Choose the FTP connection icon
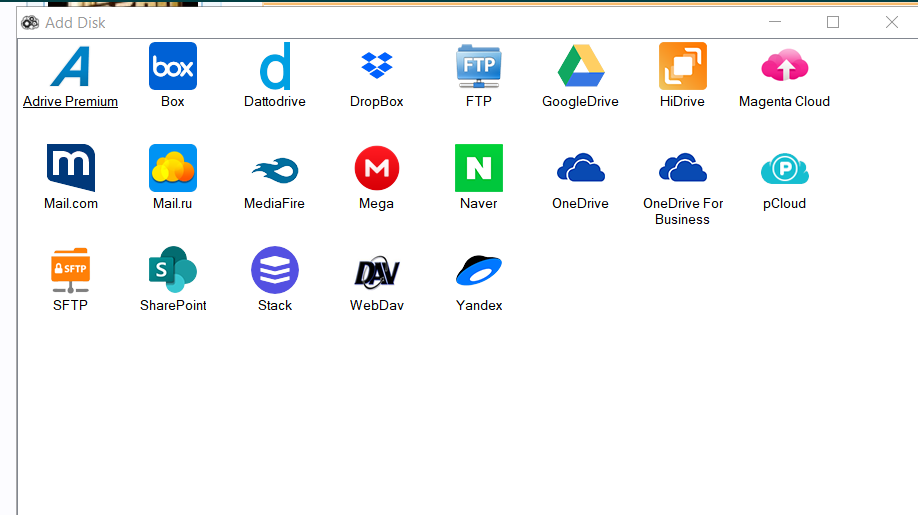 coord(479,66)
